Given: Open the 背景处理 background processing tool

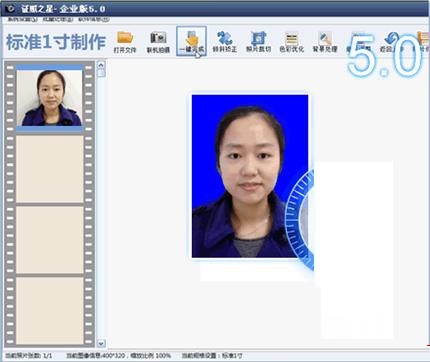Looking at the screenshot, I should pyautogui.click(x=325, y=42).
